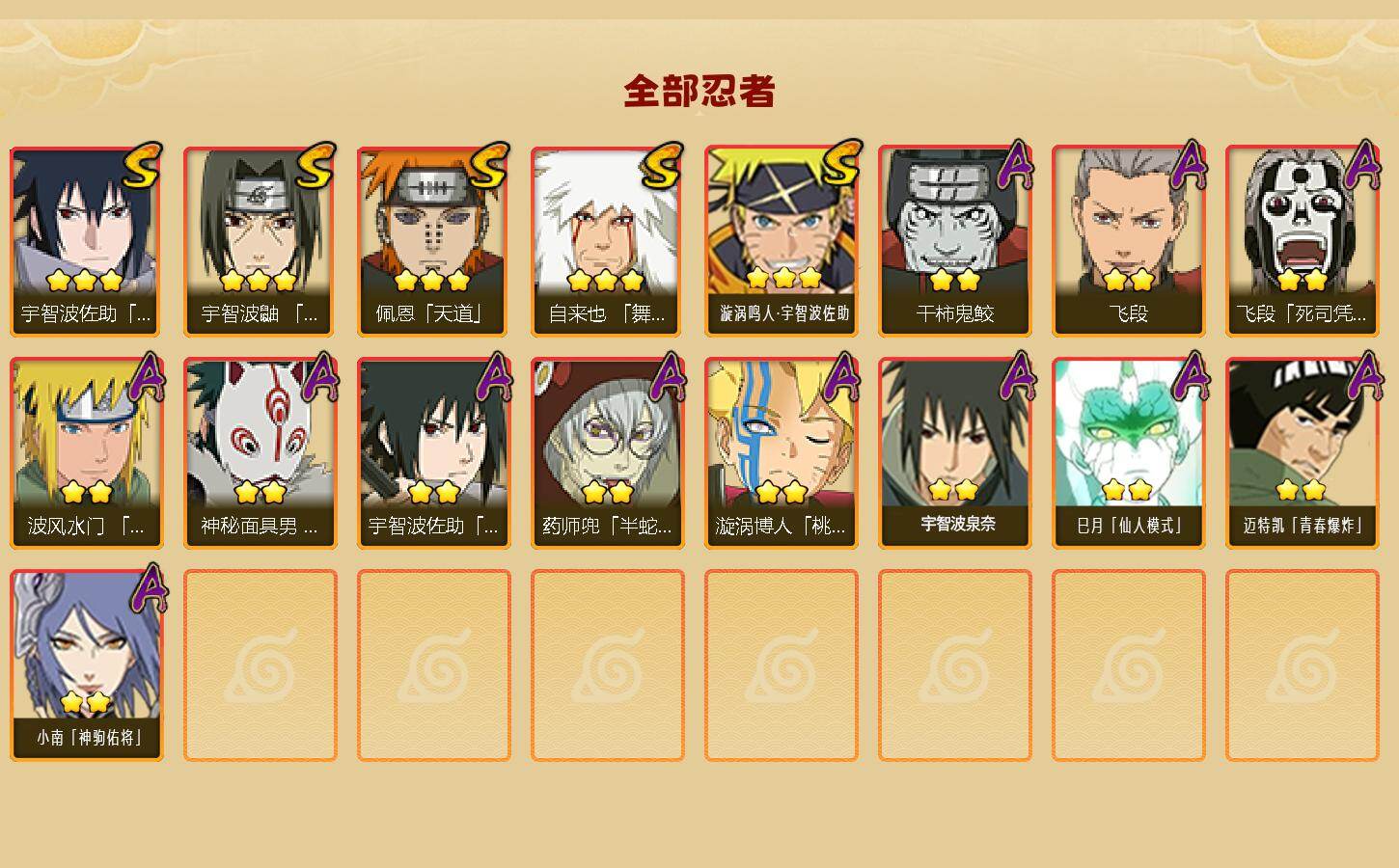Click the 漩涡鸣人·宇智波佐助 card portrait
1399x868 pixels.
(781, 220)
